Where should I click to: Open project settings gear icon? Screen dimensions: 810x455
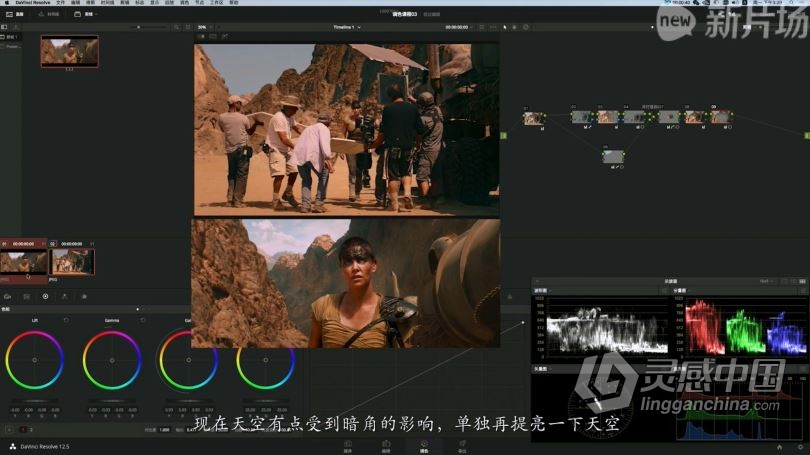click(800, 447)
